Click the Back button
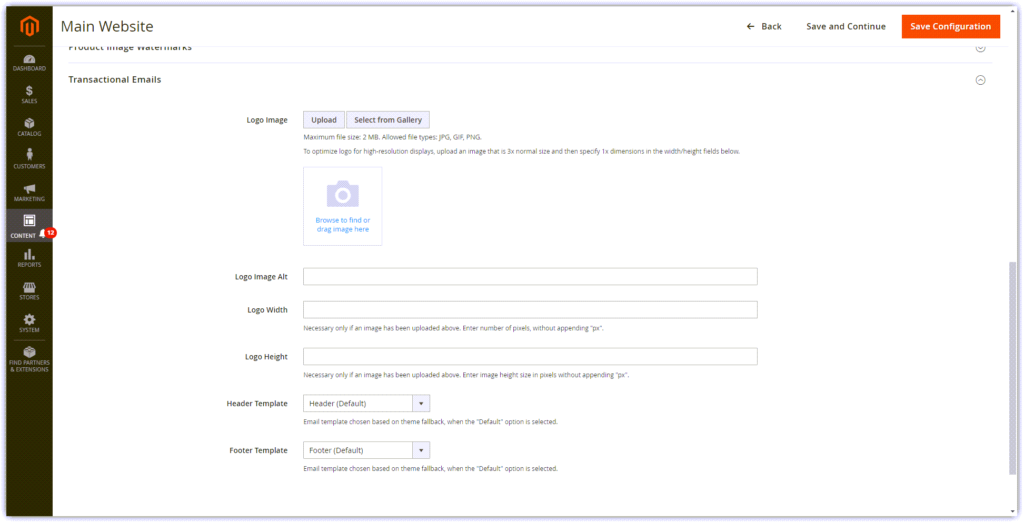Viewport: 1024px width, 523px height. (764, 26)
